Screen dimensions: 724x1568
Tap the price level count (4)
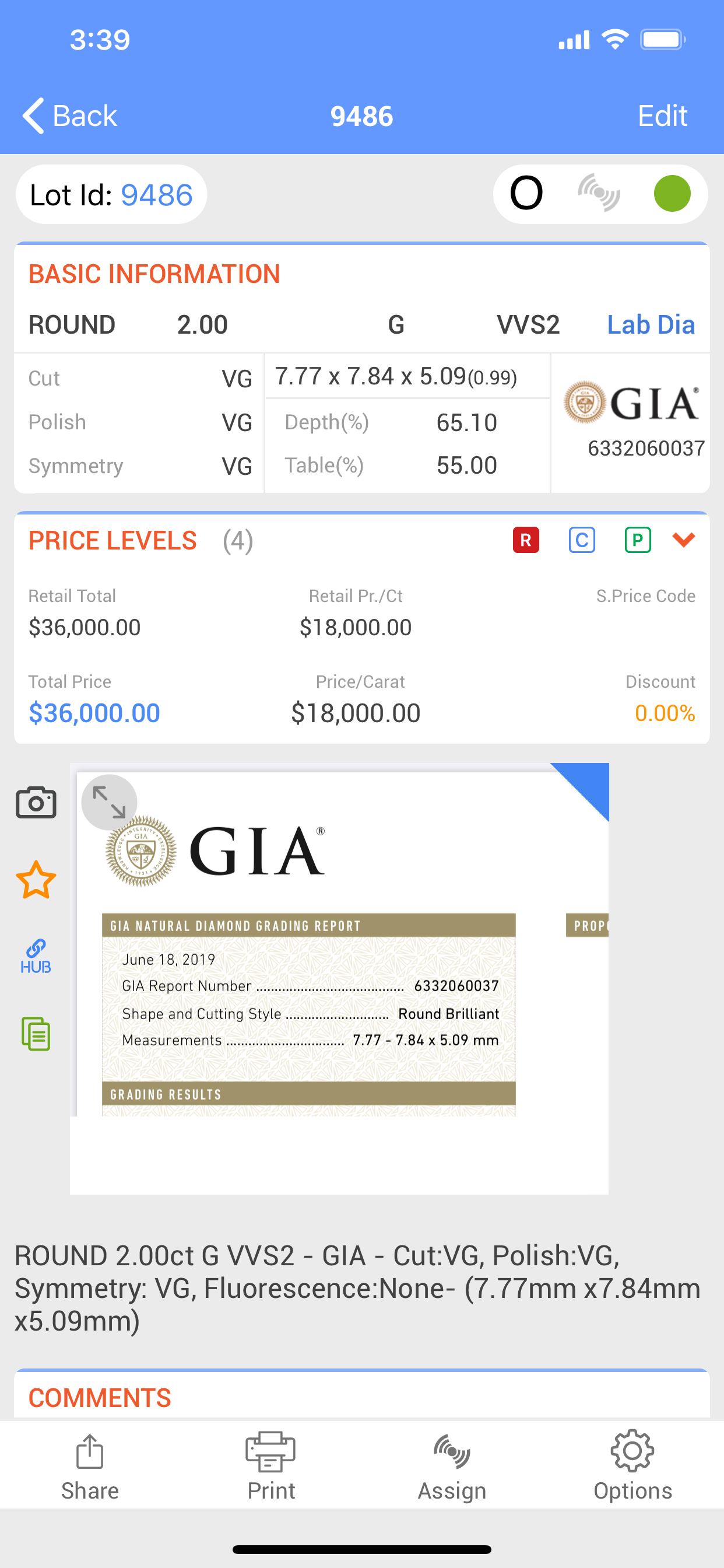237,541
